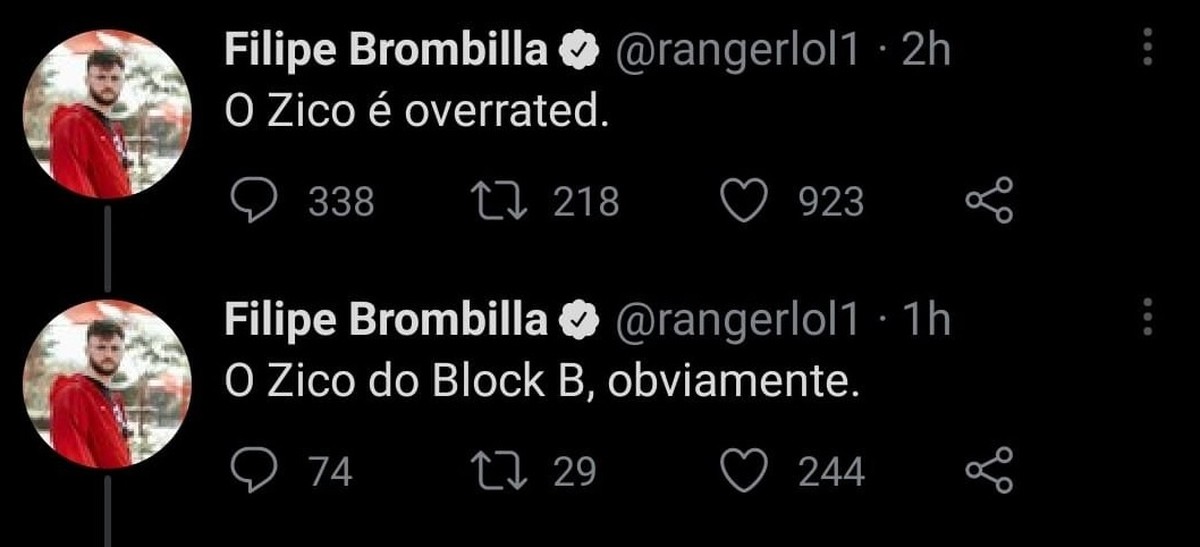Open the "O Zico do Block B, obviamente." text
The height and width of the screenshot is (547, 1200).
coord(542,383)
